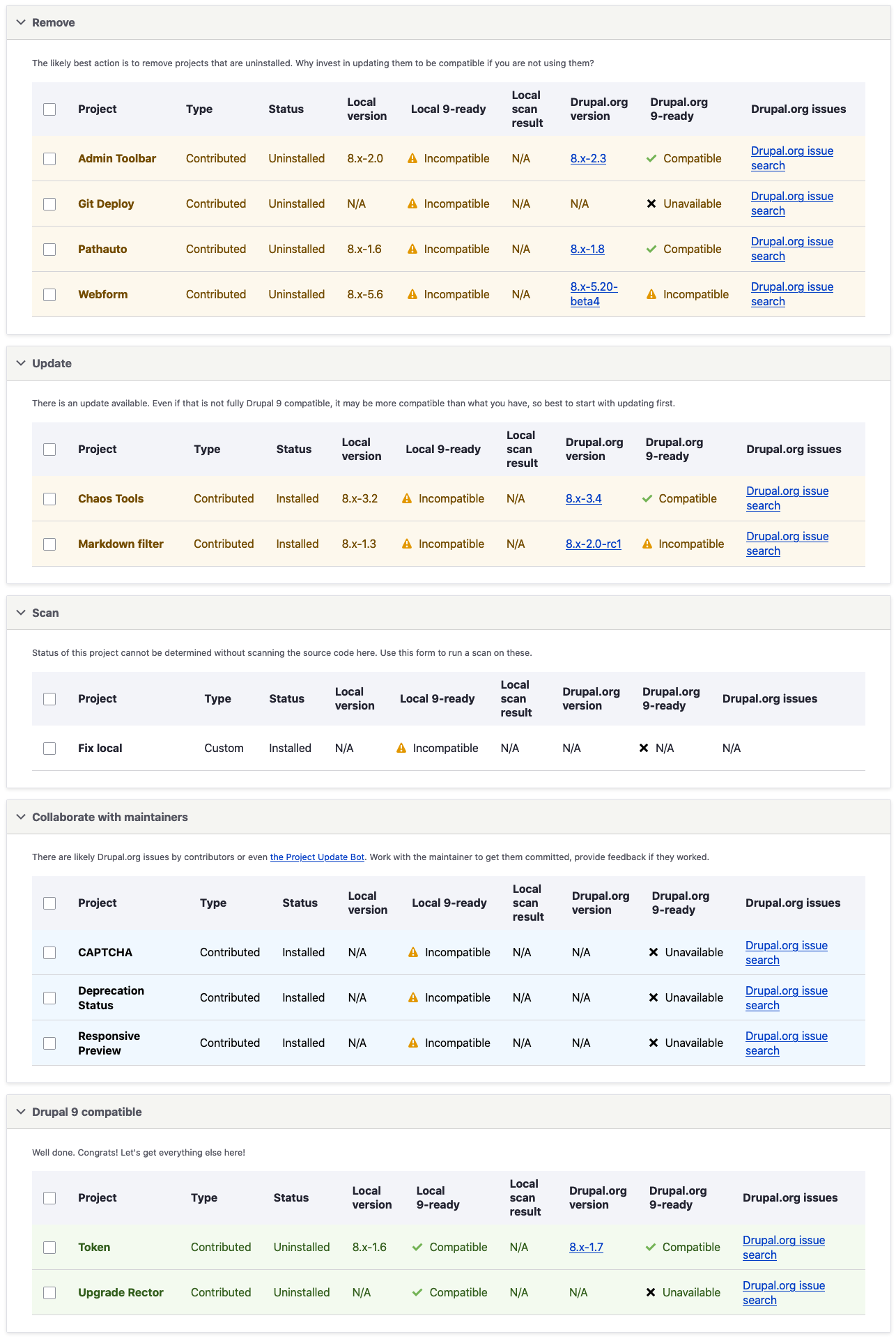The image size is (896, 1341).
Task: Select the Webform row checkbox
Action: (x=49, y=295)
